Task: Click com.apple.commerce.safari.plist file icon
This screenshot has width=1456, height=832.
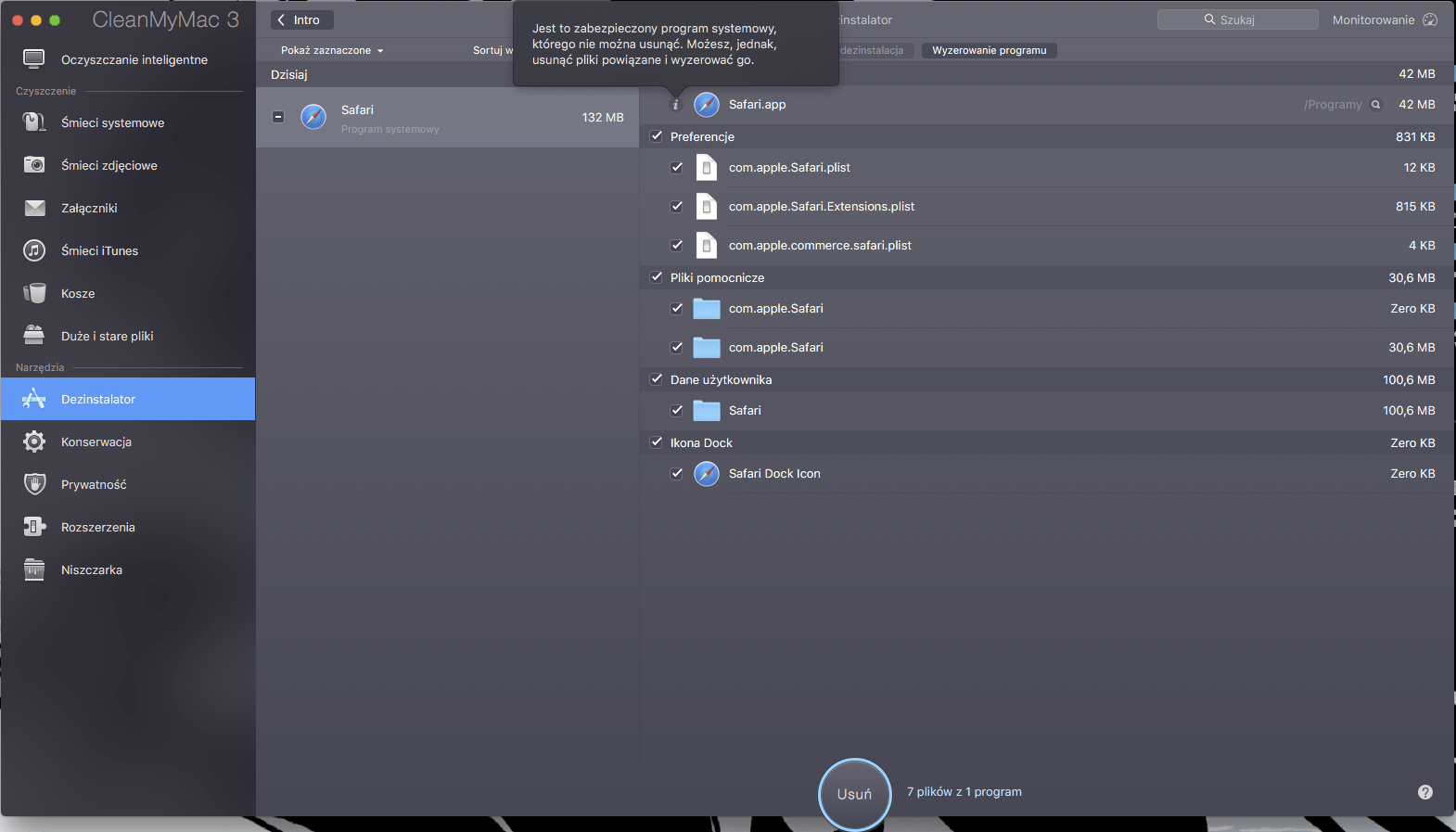Action: coord(707,246)
